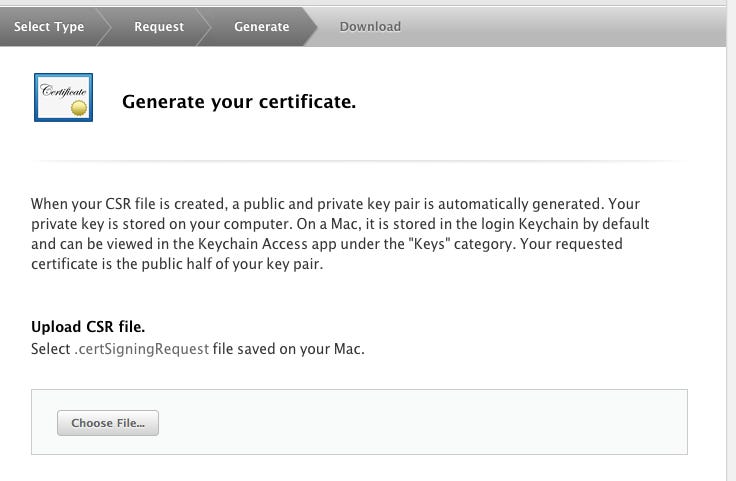Click the divider line under the heading
The width and height of the screenshot is (736, 481).
359,160
